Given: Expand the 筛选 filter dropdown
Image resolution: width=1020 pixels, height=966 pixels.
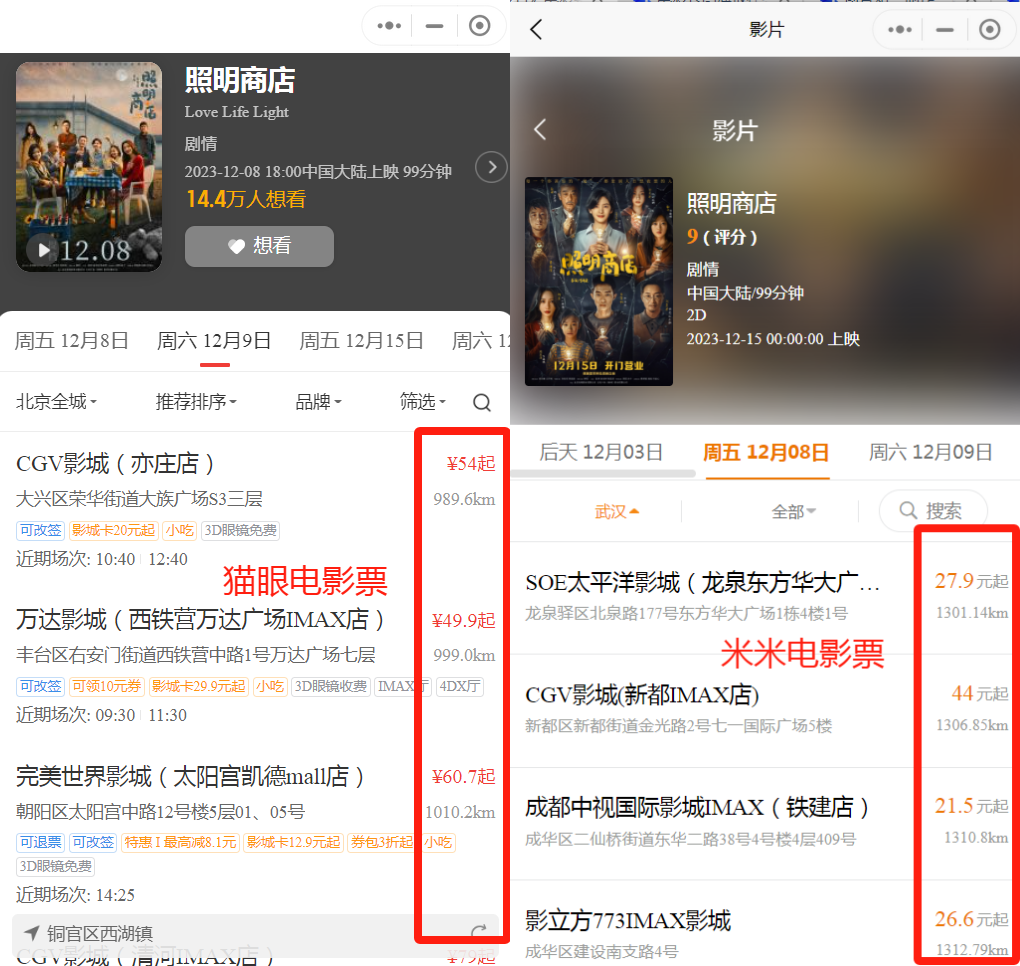Looking at the screenshot, I should point(423,402).
